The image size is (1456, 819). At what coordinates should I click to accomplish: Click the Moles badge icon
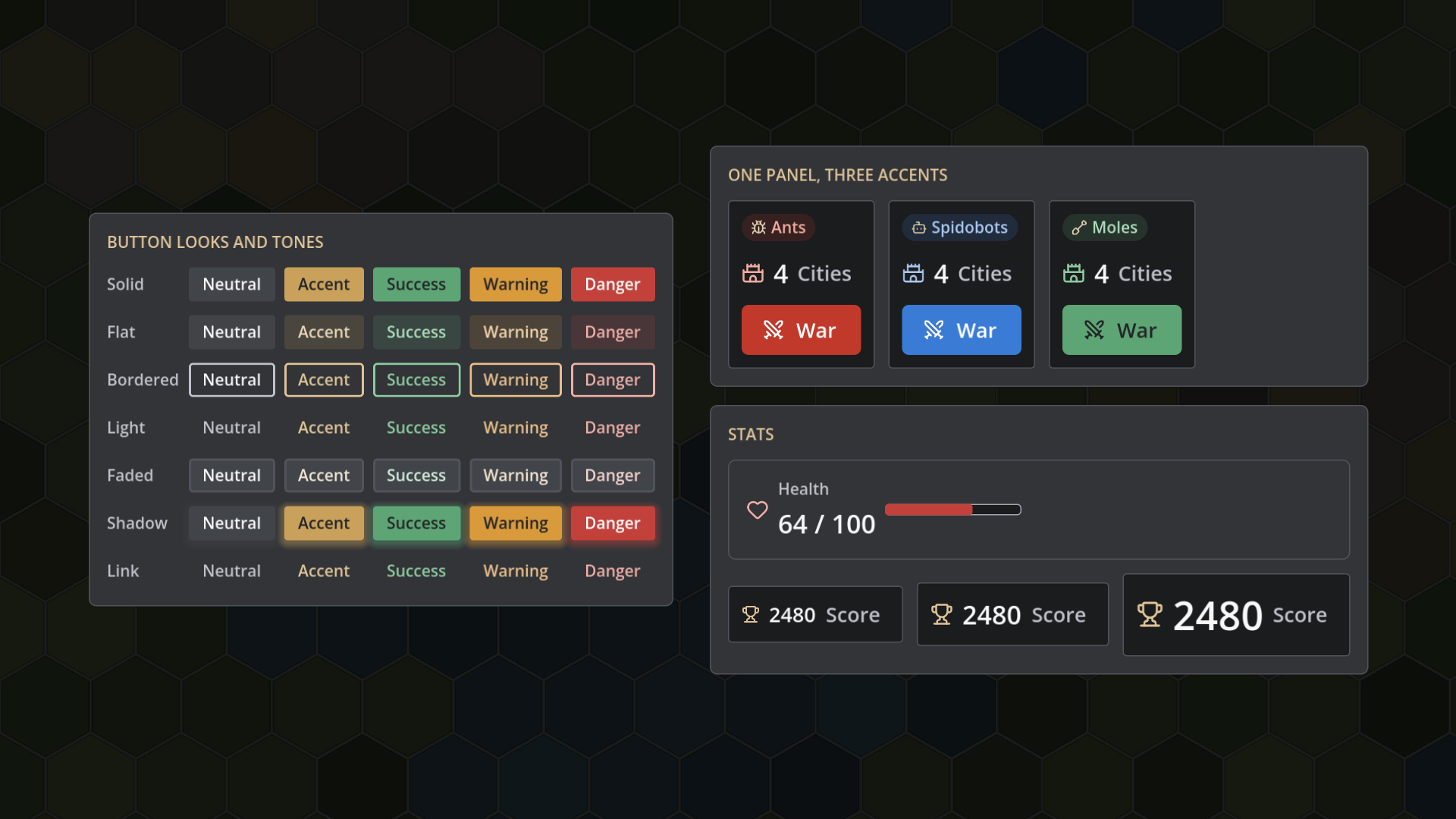pyautogui.click(x=1079, y=227)
